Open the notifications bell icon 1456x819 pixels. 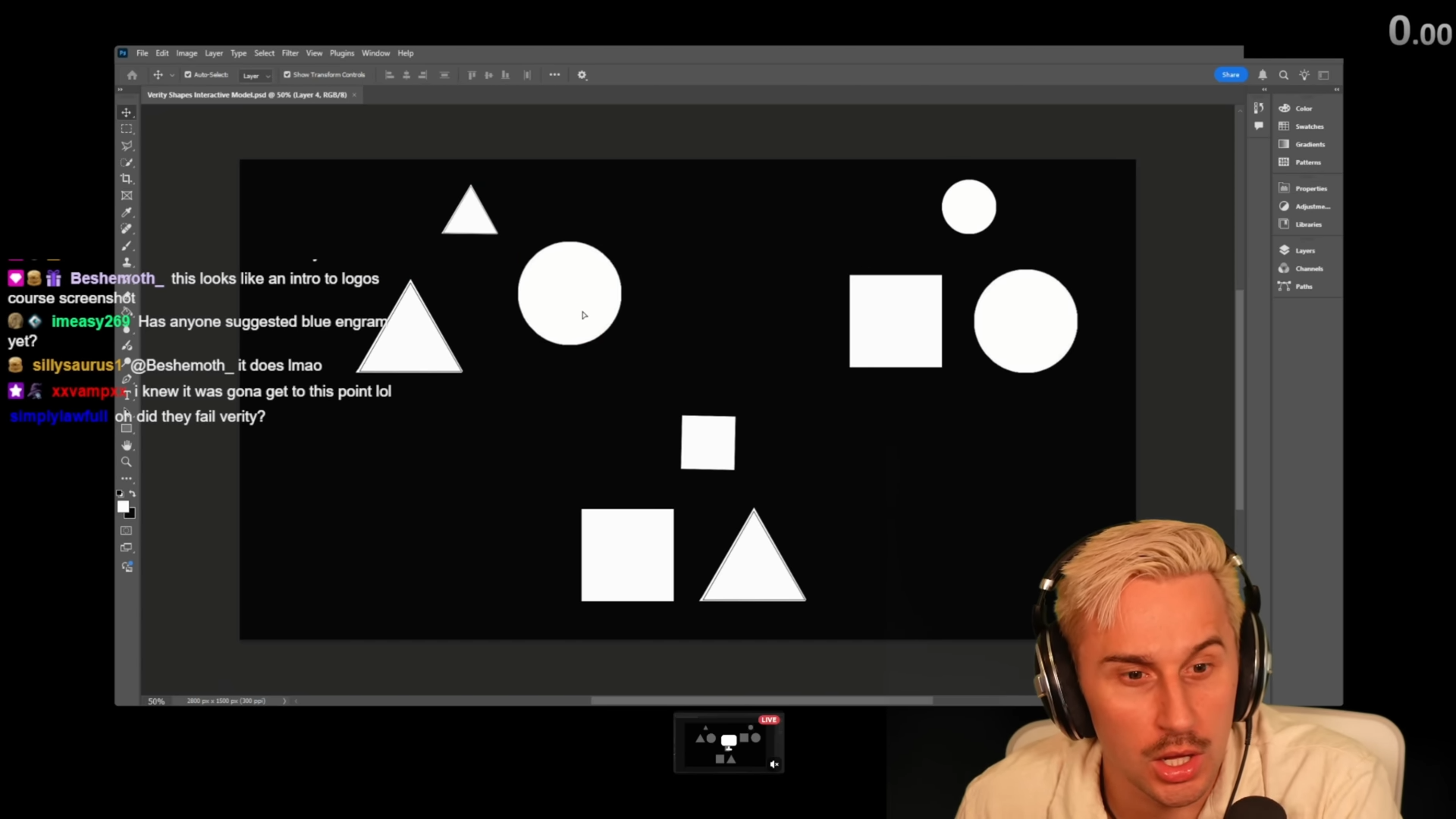[x=1263, y=75]
